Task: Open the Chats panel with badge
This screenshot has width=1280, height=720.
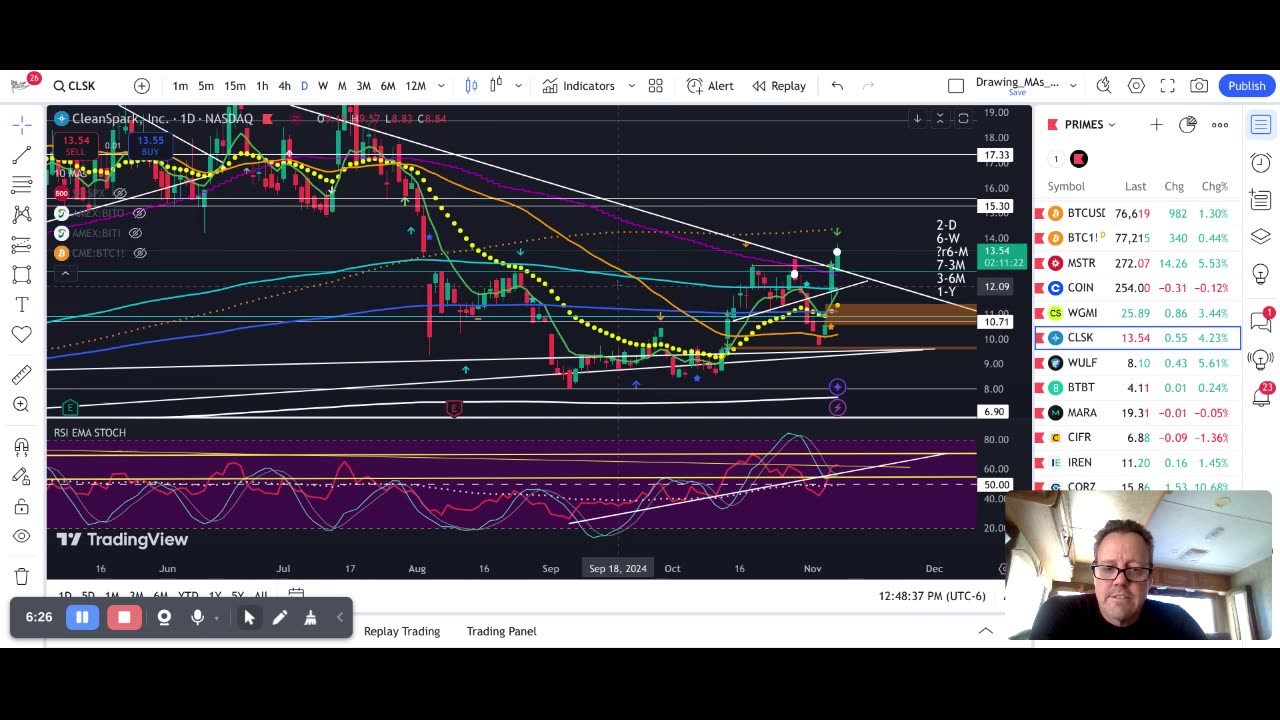Action: [1260, 321]
